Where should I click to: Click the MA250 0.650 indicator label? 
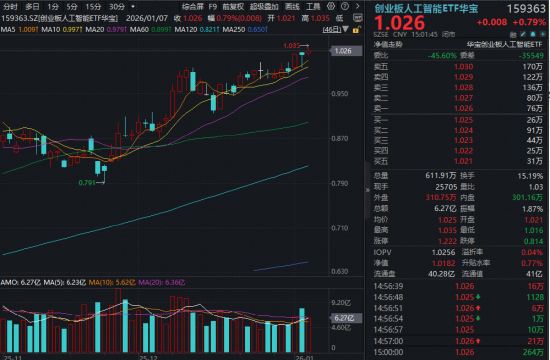[x=245, y=29]
